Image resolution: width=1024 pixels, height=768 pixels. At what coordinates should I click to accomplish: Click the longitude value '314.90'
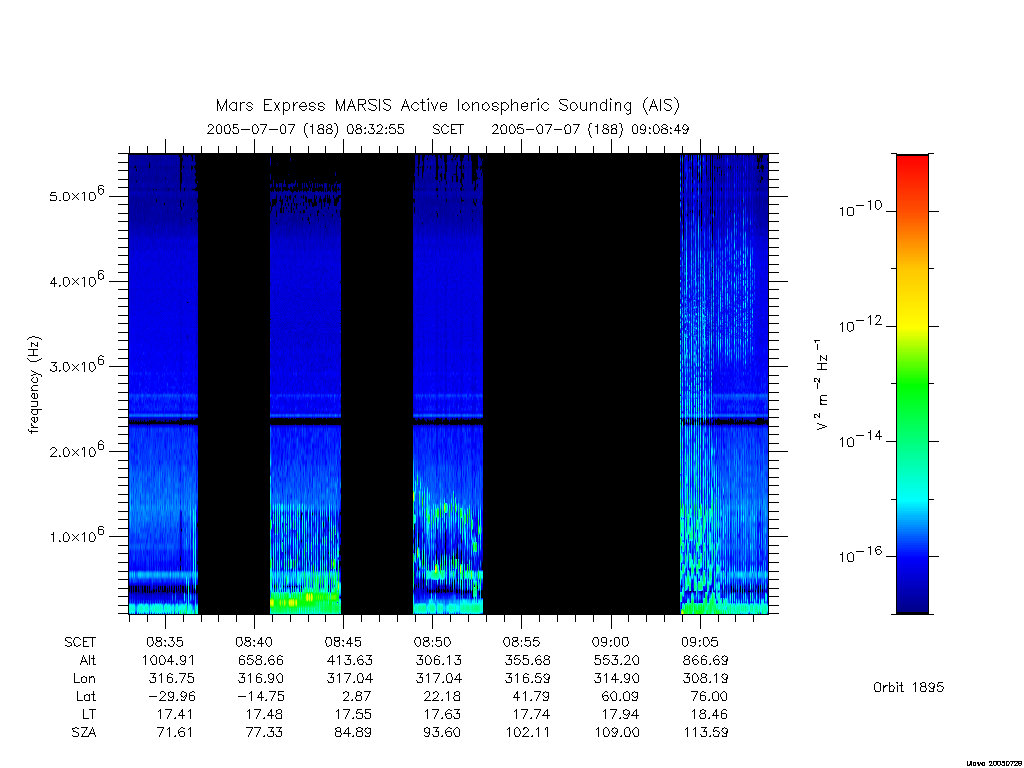pyautogui.click(x=616, y=679)
